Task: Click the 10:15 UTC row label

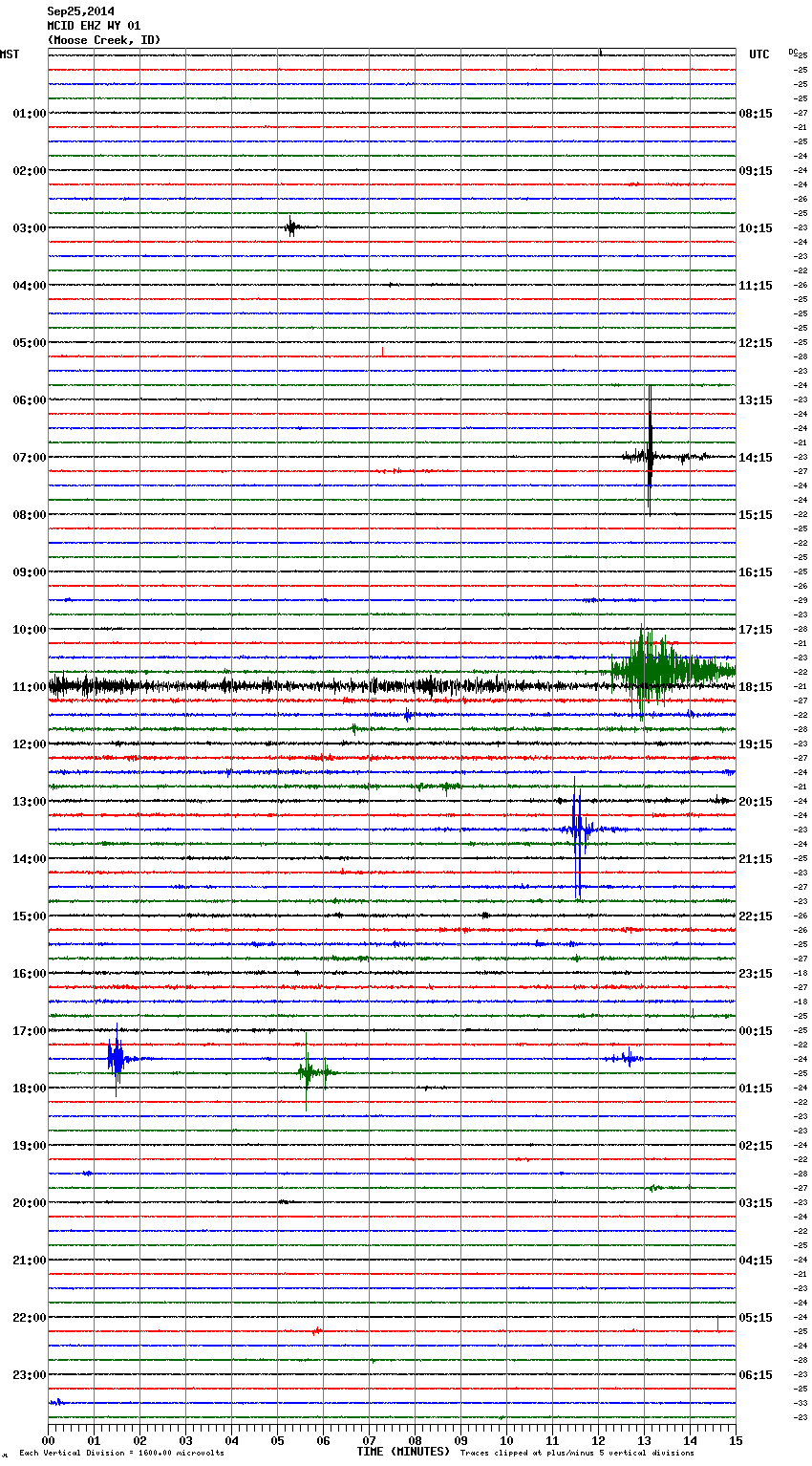Action: tap(756, 228)
